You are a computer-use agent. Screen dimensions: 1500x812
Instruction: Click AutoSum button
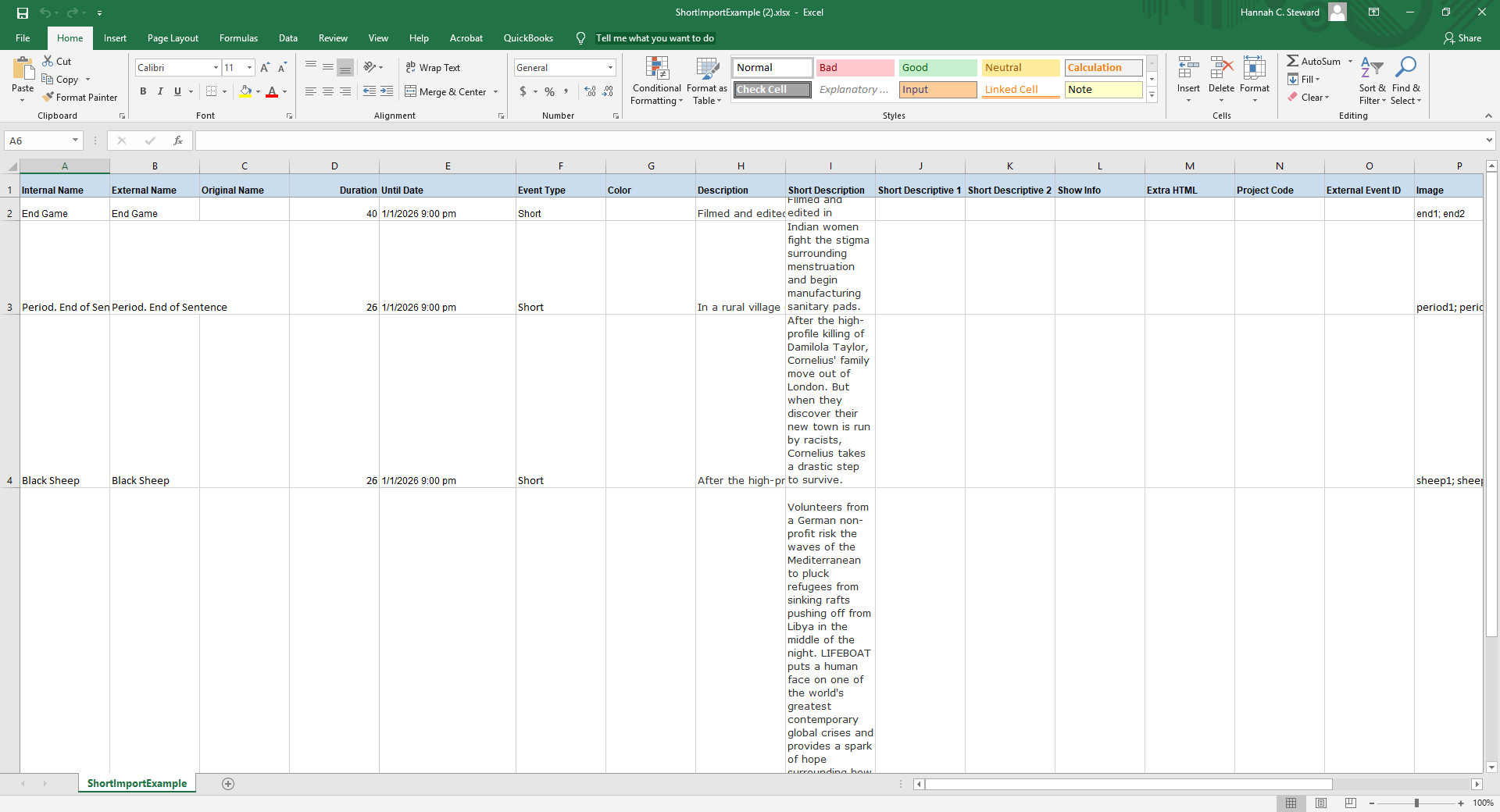coord(1314,61)
